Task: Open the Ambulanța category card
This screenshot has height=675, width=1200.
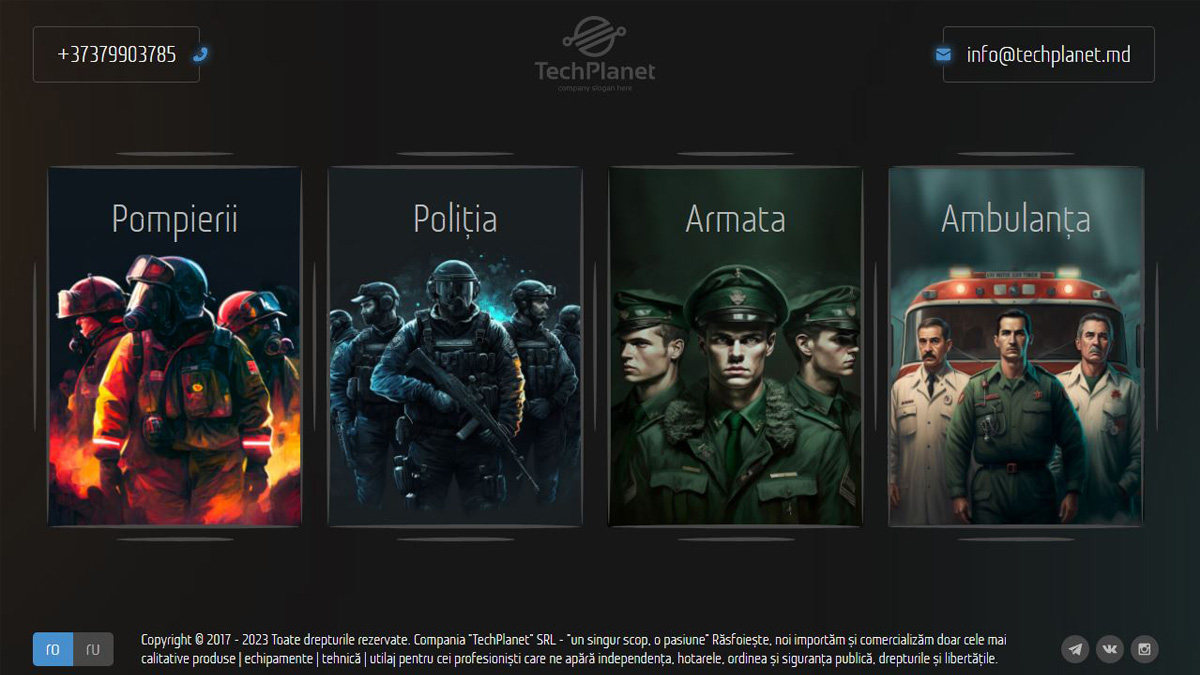Action: click(1016, 346)
